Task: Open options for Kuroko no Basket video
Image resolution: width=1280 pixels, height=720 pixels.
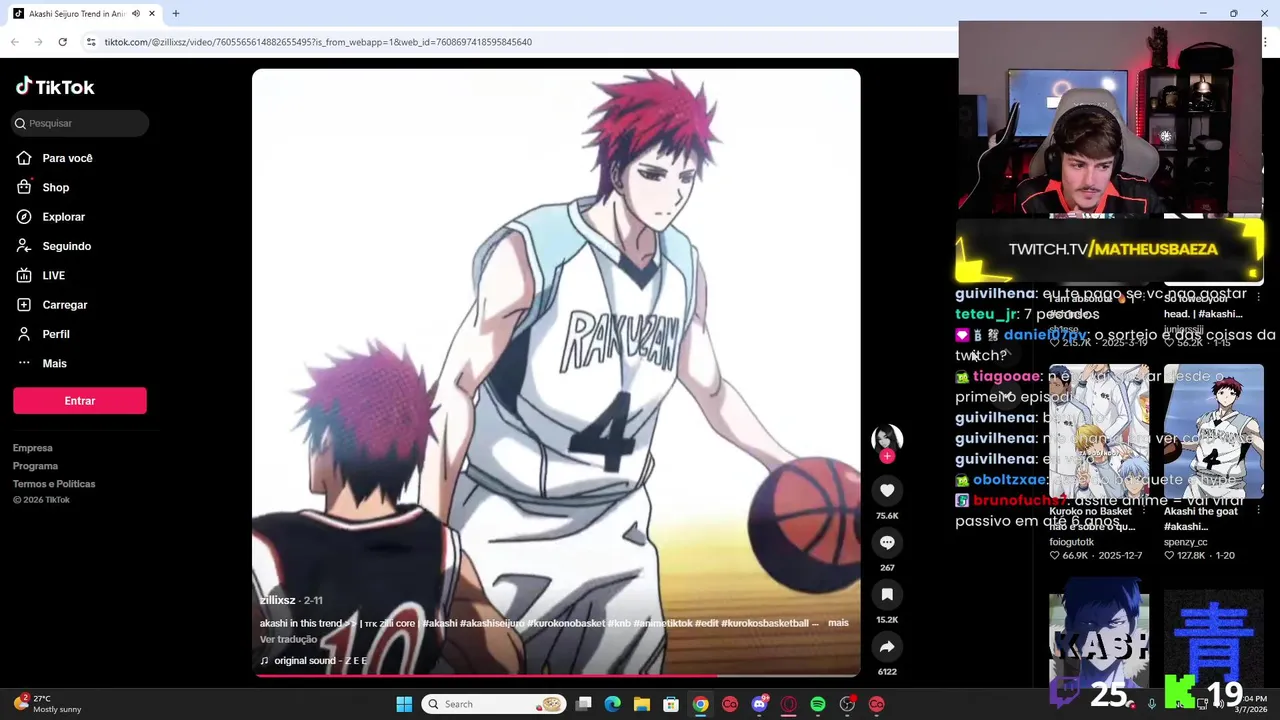Action: [x=1143, y=512]
